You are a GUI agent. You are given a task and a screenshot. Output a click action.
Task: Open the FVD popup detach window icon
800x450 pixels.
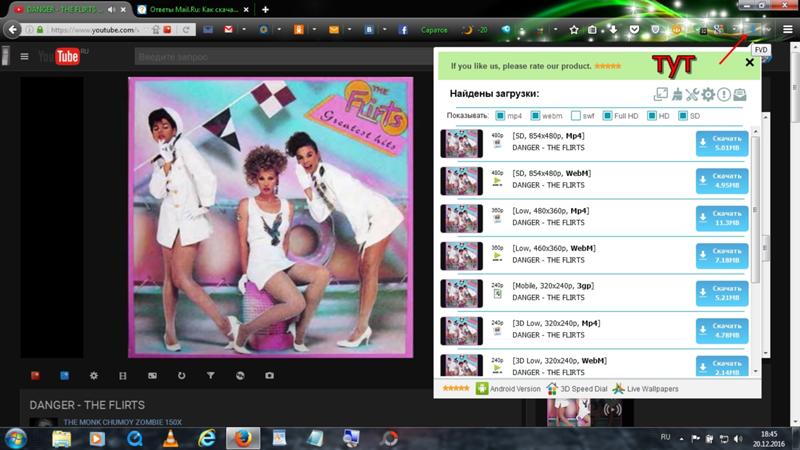point(661,94)
